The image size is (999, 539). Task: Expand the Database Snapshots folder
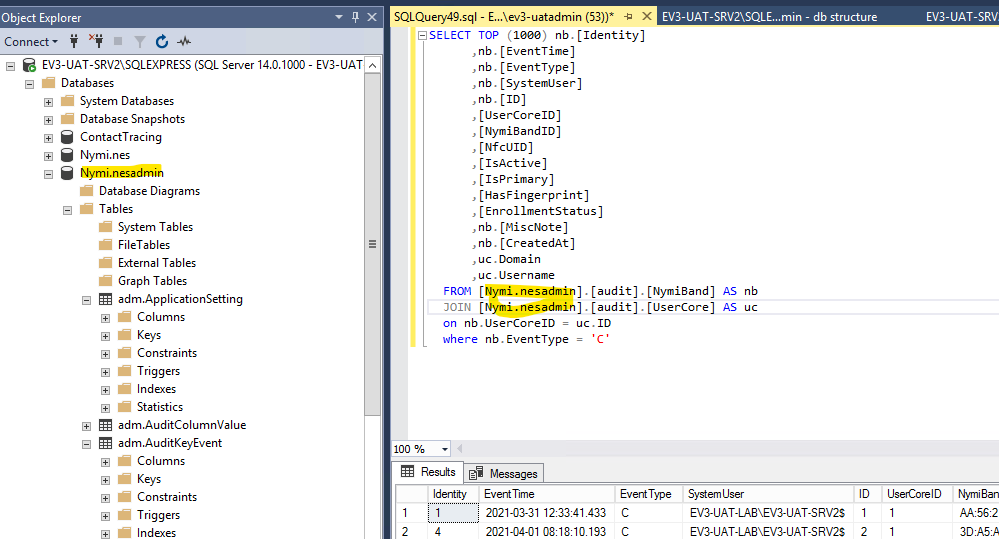coord(48,120)
